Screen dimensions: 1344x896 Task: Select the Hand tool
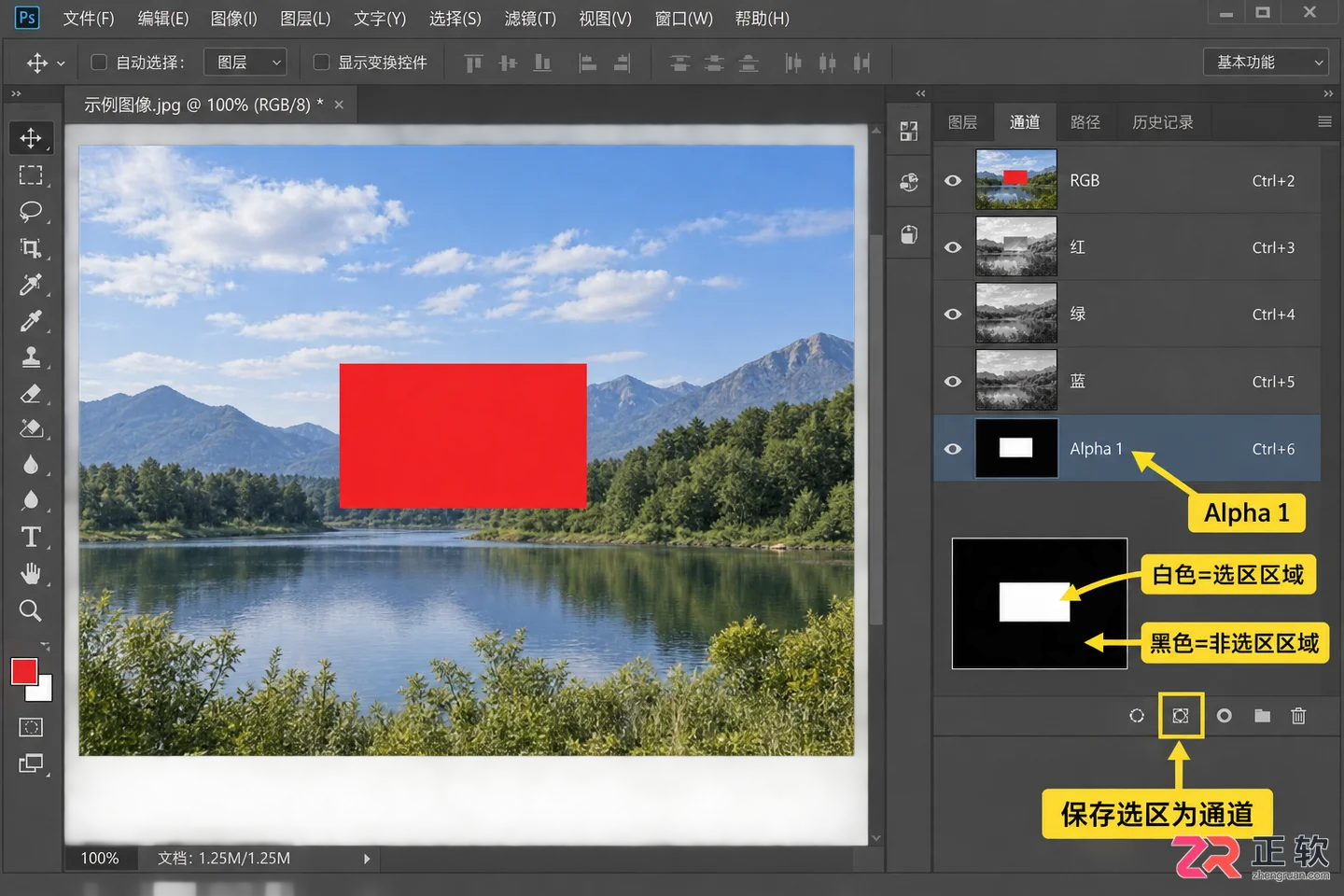point(31,573)
